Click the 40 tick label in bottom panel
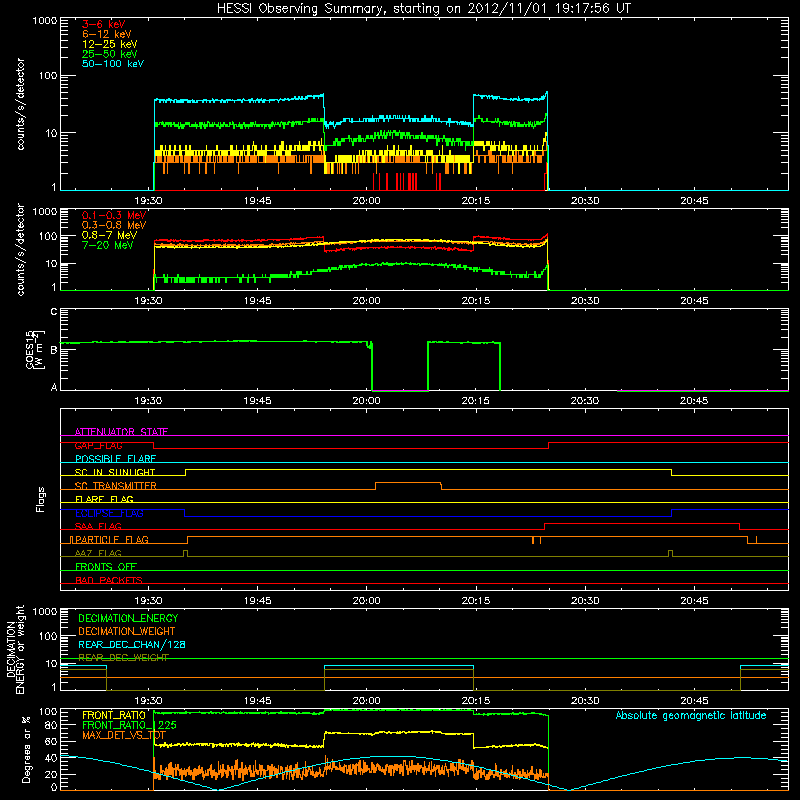This screenshot has width=800, height=800. pos(51,758)
